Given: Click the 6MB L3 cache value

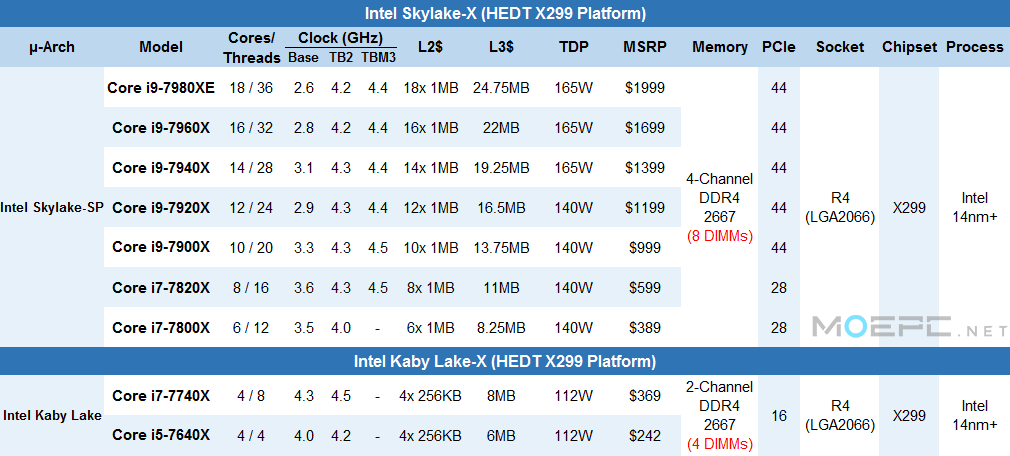Looking at the screenshot, I should pyautogui.click(x=500, y=435).
